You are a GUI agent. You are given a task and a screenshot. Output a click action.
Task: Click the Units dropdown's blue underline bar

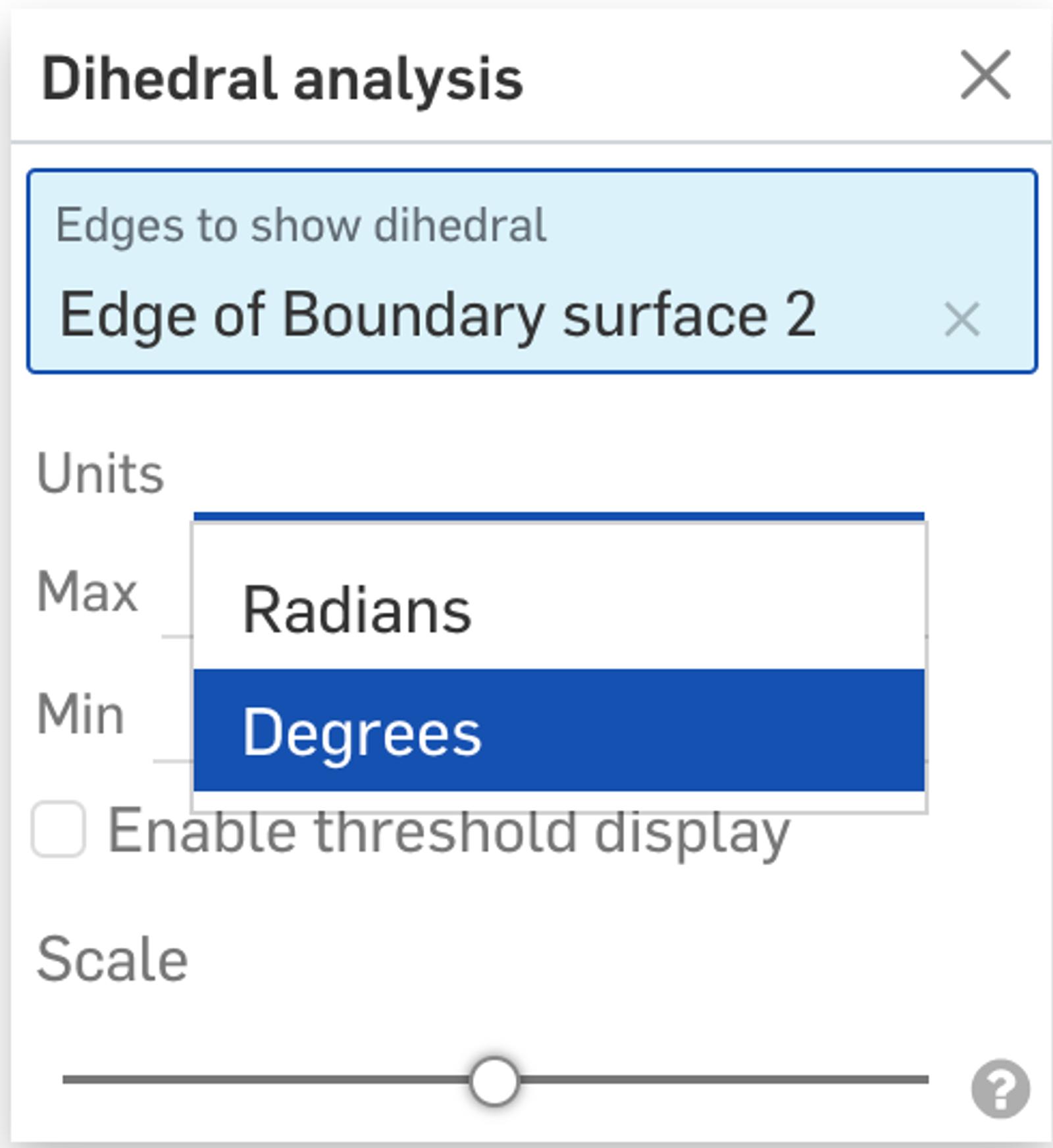(558, 516)
